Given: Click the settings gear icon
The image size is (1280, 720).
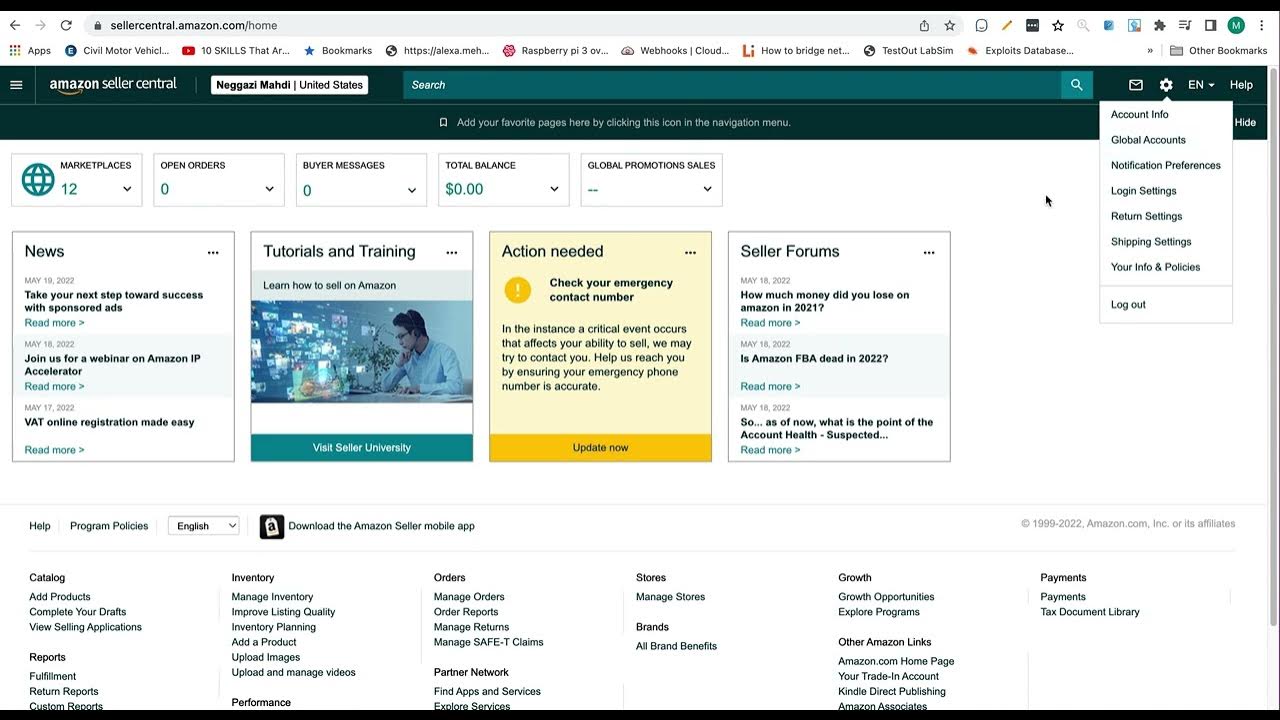Looking at the screenshot, I should pos(1166,85).
